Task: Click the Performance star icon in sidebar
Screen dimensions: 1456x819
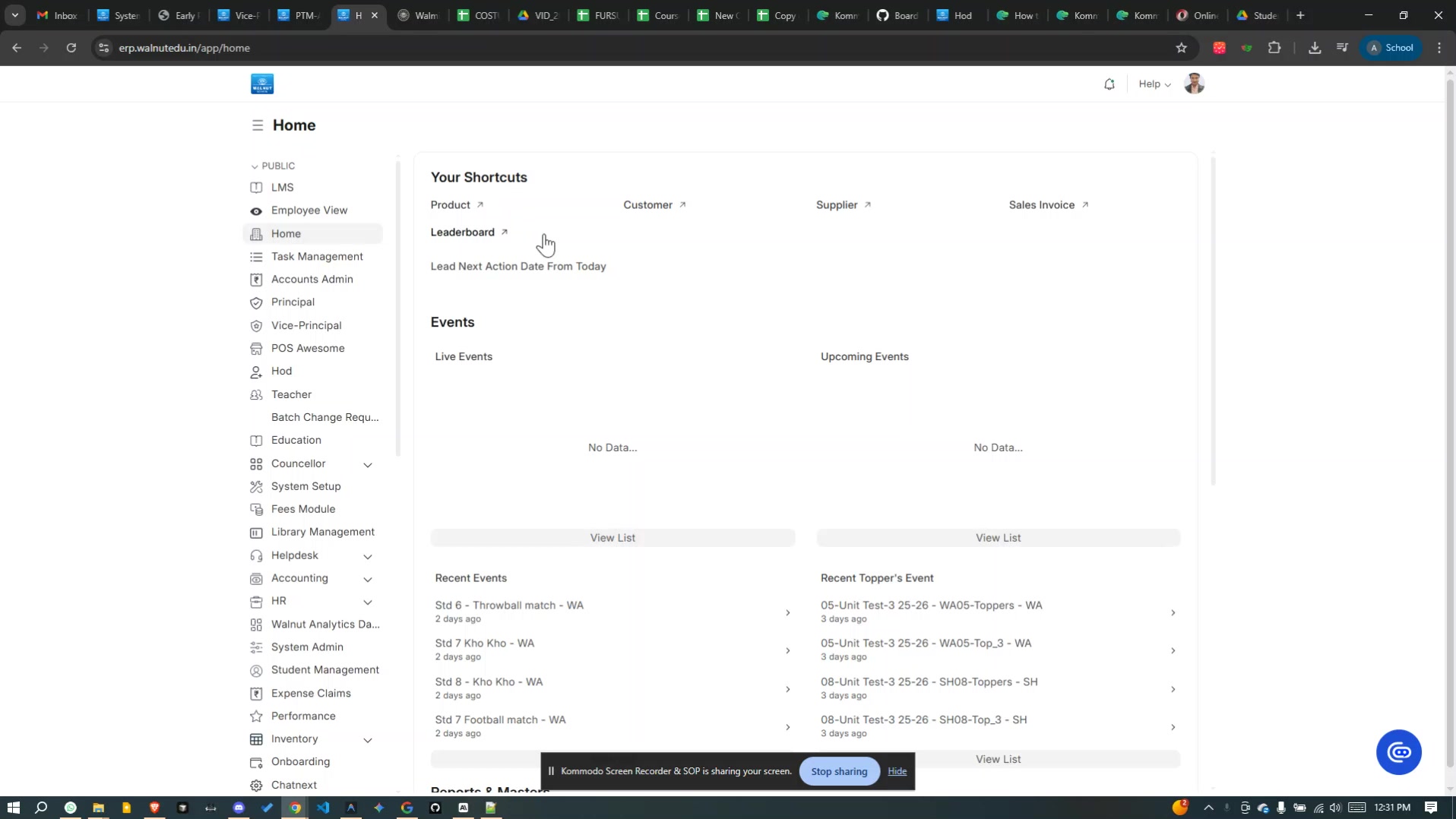Action: pyautogui.click(x=256, y=716)
